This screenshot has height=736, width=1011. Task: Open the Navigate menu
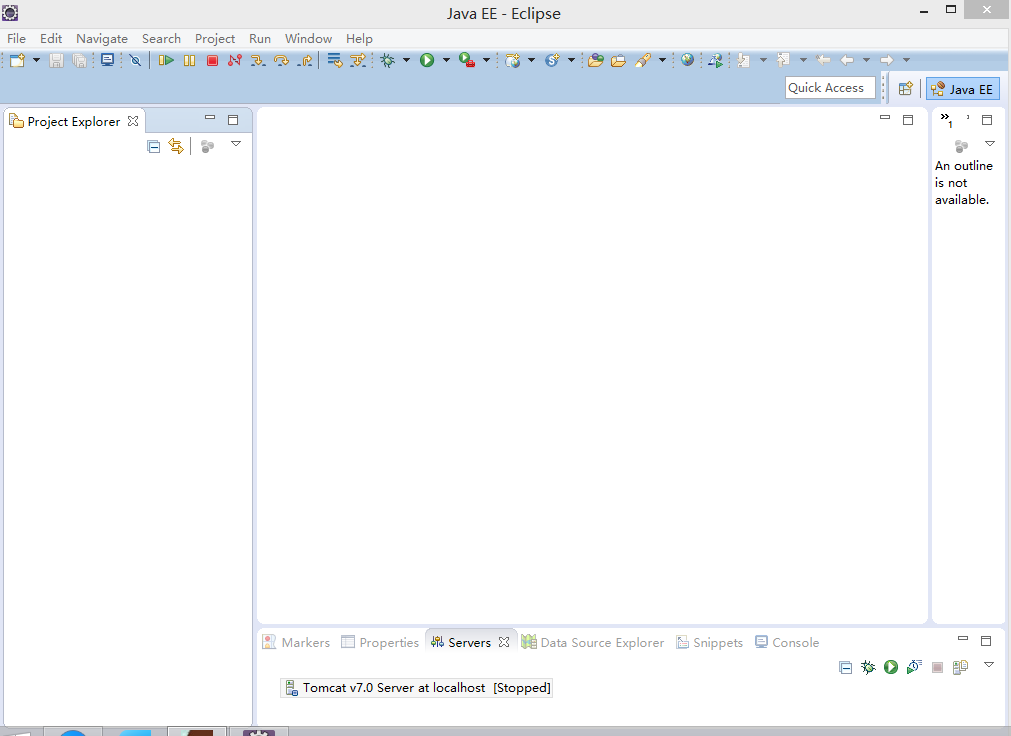coord(102,39)
